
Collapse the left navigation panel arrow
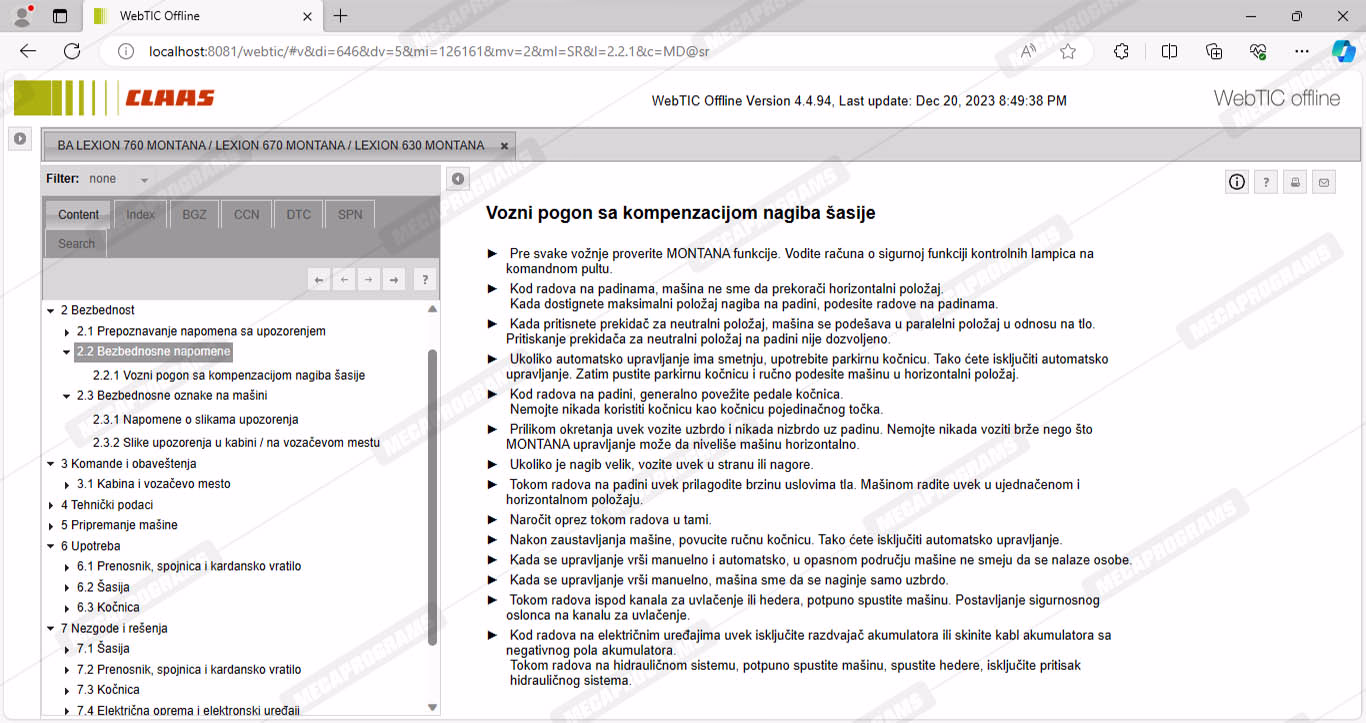click(458, 179)
